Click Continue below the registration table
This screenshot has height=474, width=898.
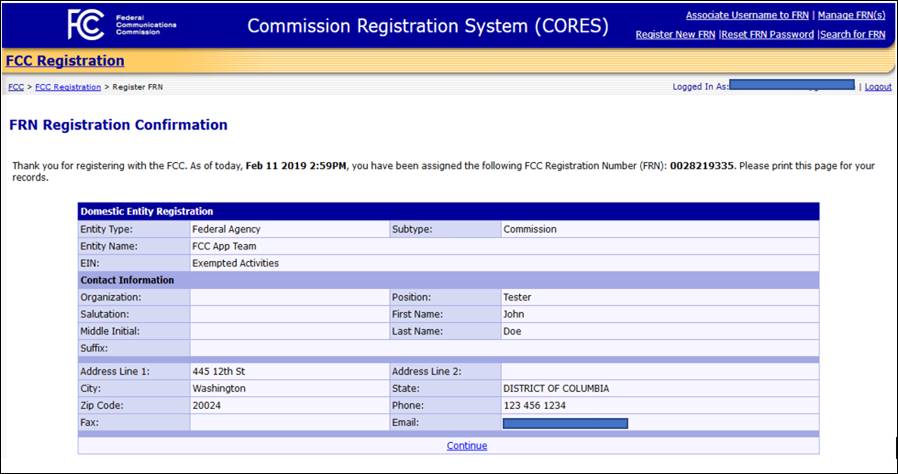pyautogui.click(x=467, y=445)
